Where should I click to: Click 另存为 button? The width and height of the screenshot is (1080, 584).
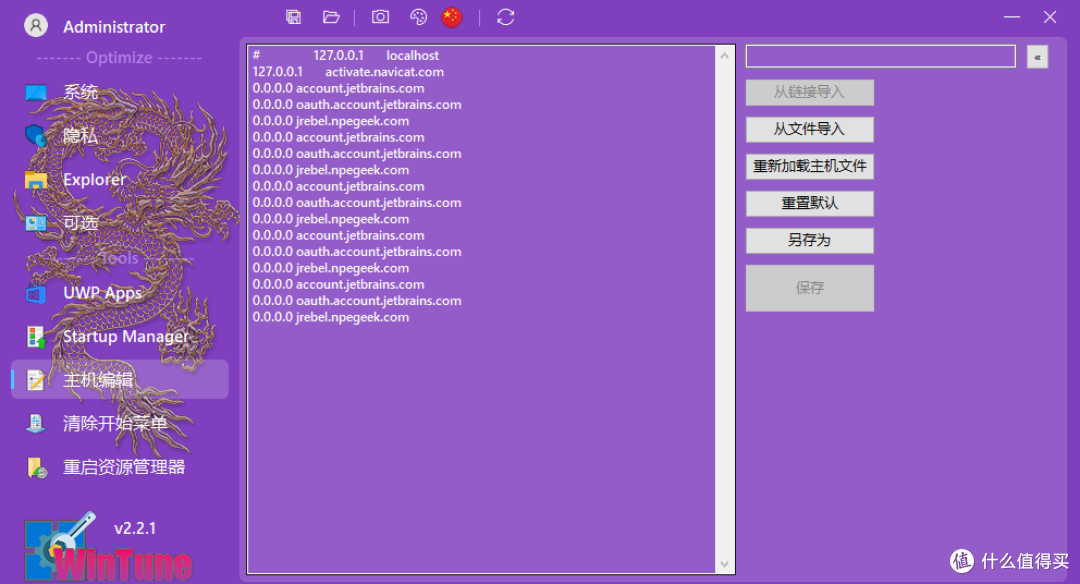(x=809, y=240)
